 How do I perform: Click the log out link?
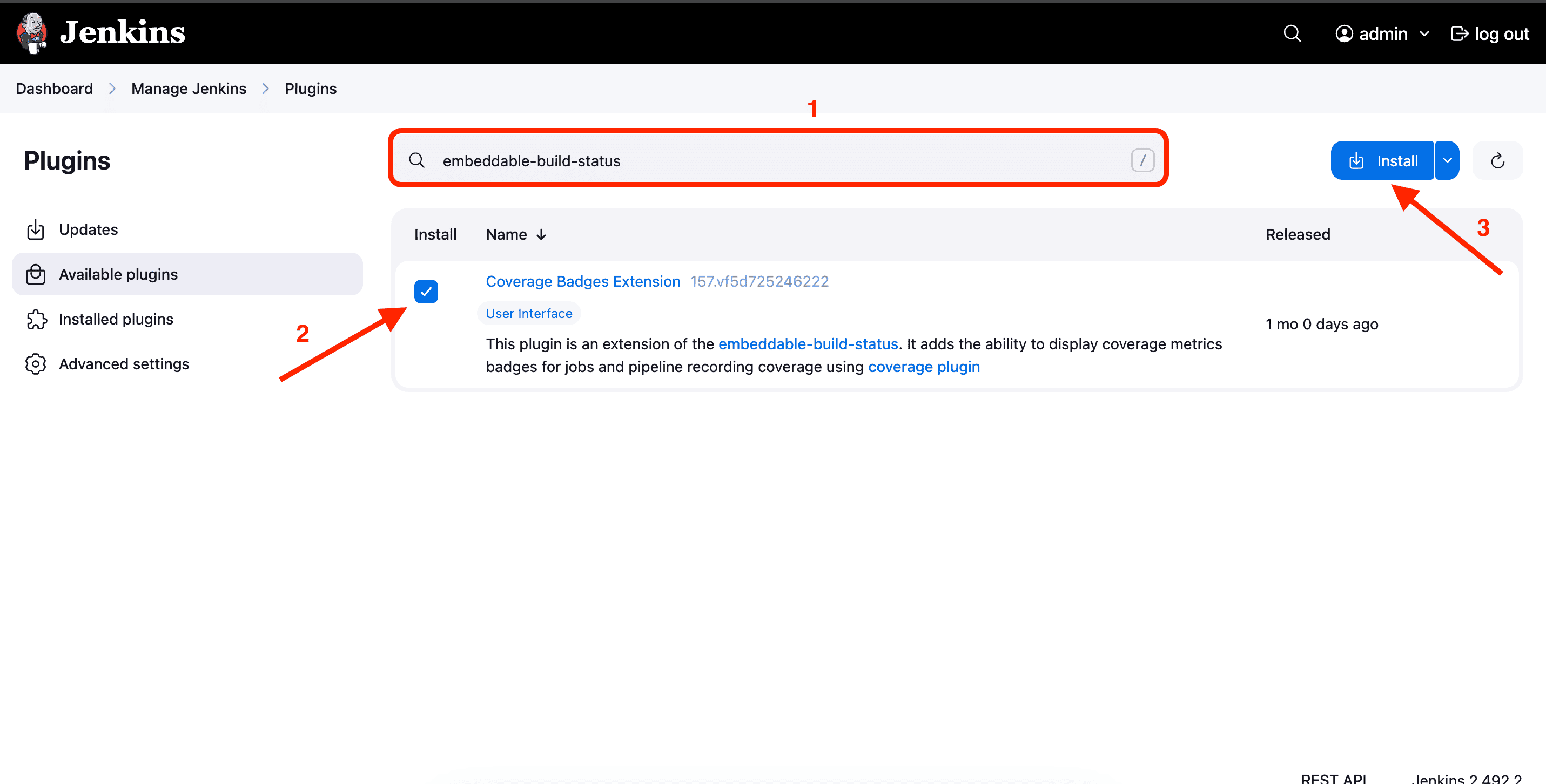click(x=1490, y=34)
